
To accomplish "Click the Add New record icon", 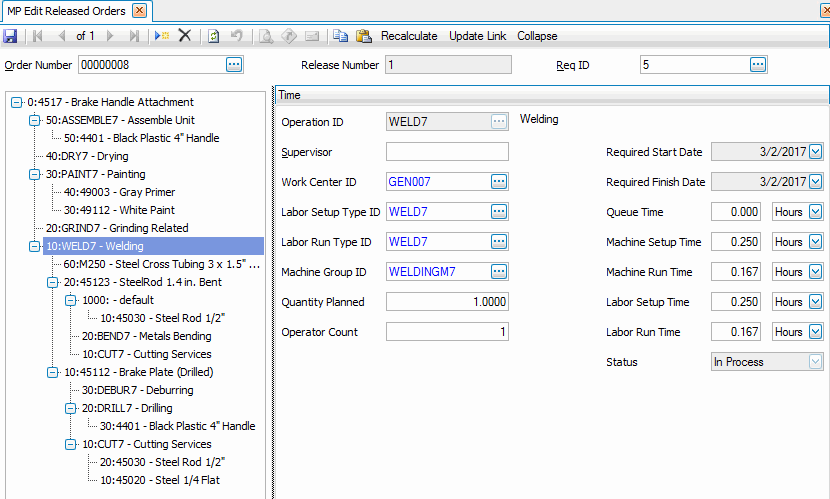I will 161,36.
